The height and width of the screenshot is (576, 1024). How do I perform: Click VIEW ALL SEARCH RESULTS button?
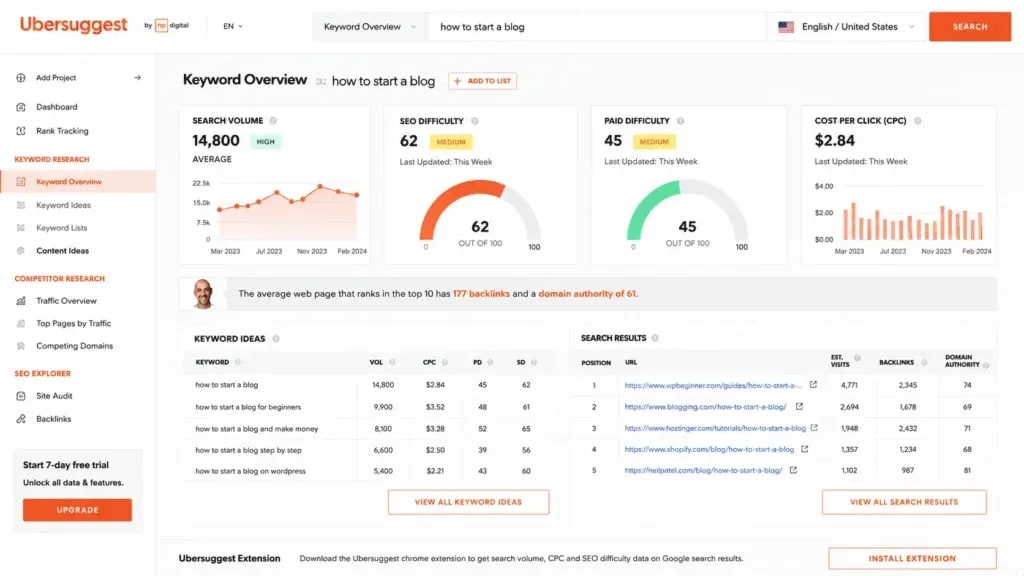(x=904, y=502)
